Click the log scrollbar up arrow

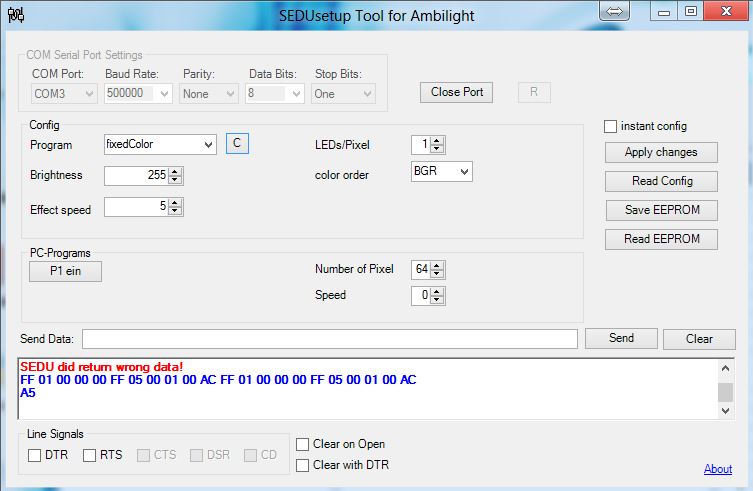point(726,368)
